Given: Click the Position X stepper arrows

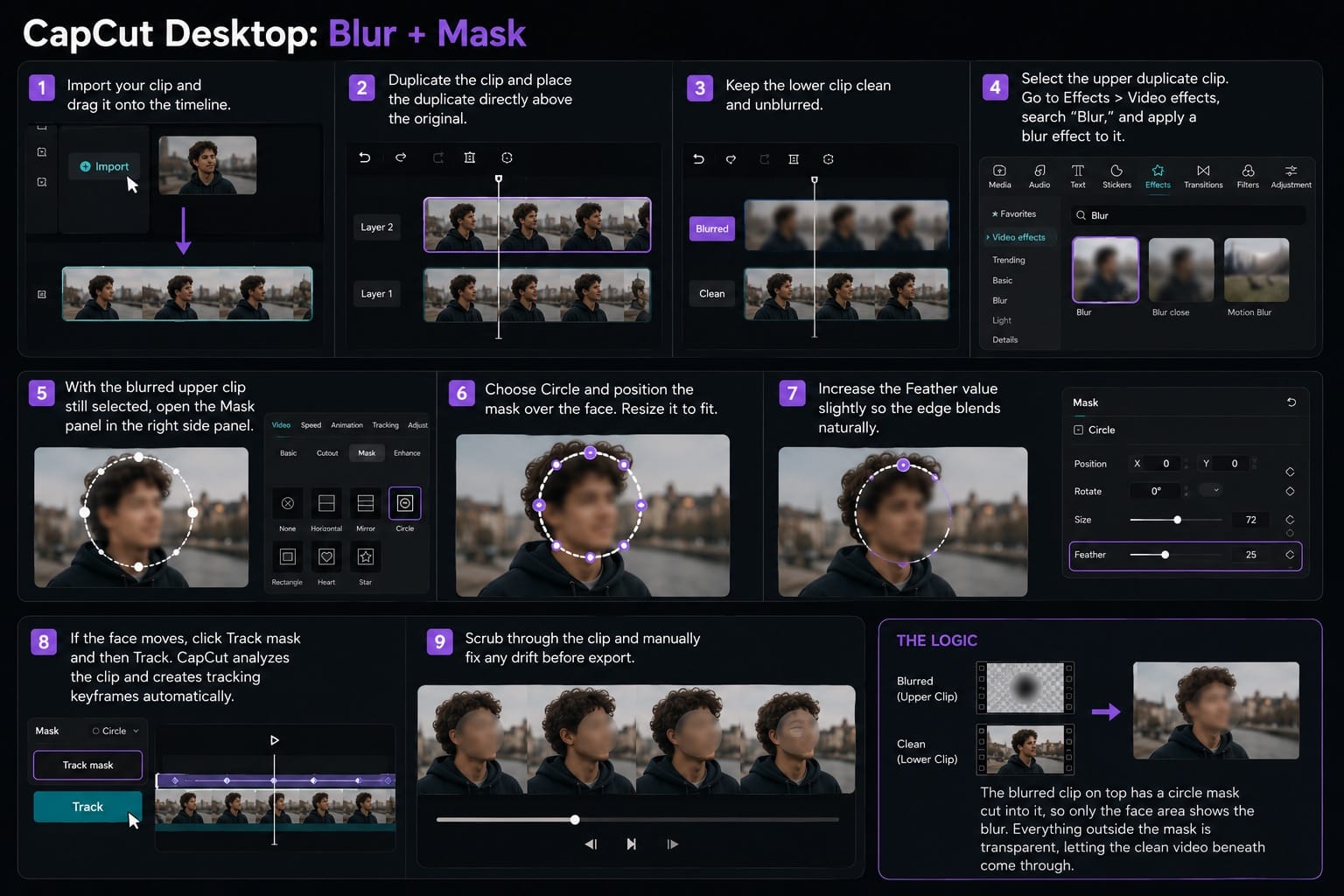Looking at the screenshot, I should pos(1186,464).
